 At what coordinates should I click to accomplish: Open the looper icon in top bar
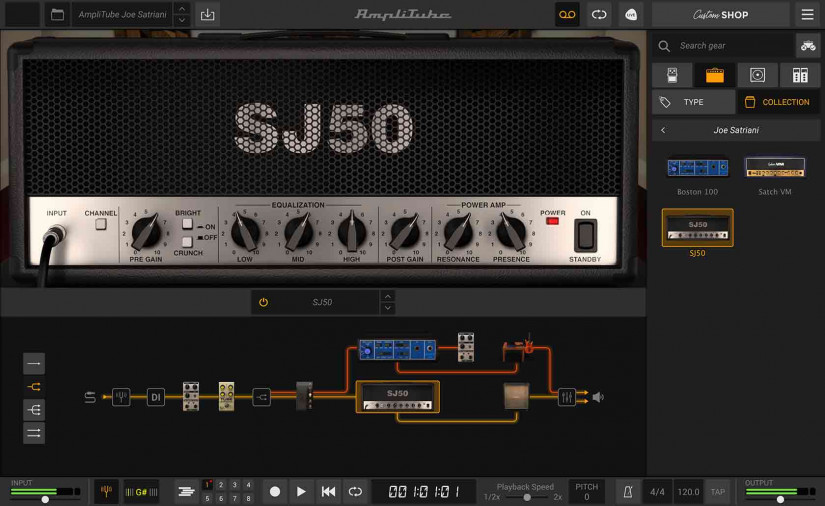coord(599,15)
